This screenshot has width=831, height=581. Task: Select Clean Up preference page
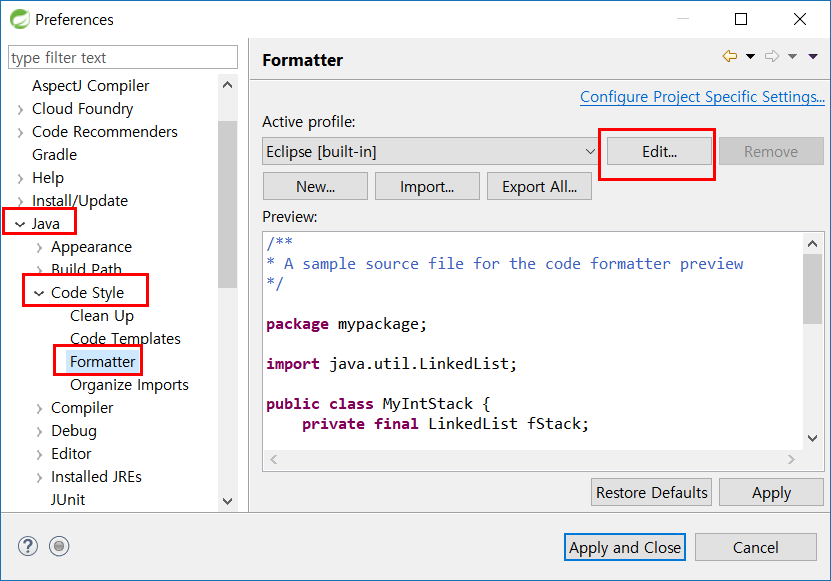pyautogui.click(x=102, y=316)
